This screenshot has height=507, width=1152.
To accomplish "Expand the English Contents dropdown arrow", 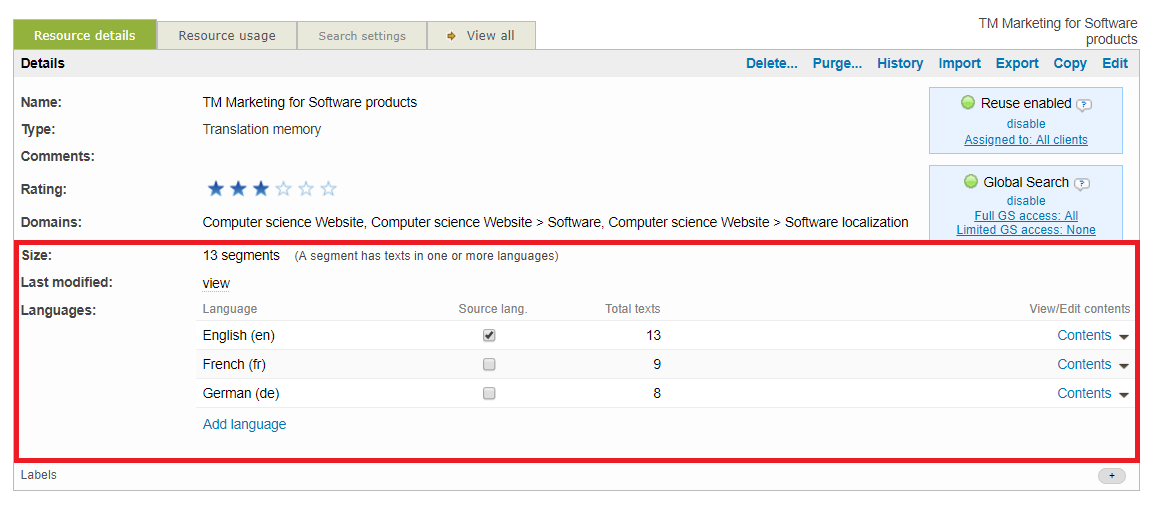I will 1124,337.
